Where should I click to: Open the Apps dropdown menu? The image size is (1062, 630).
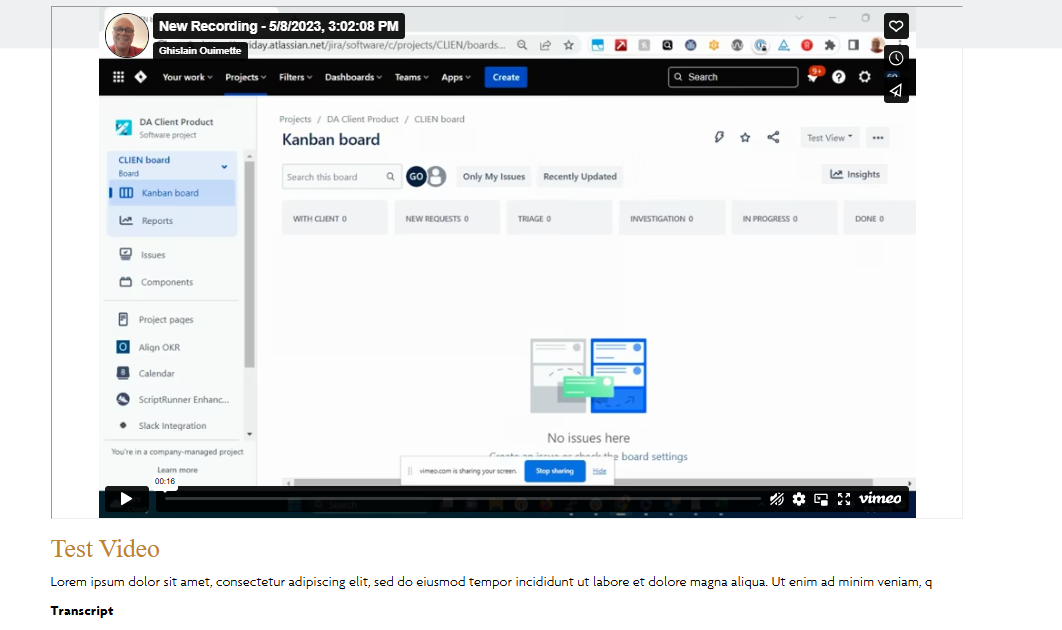coord(455,77)
